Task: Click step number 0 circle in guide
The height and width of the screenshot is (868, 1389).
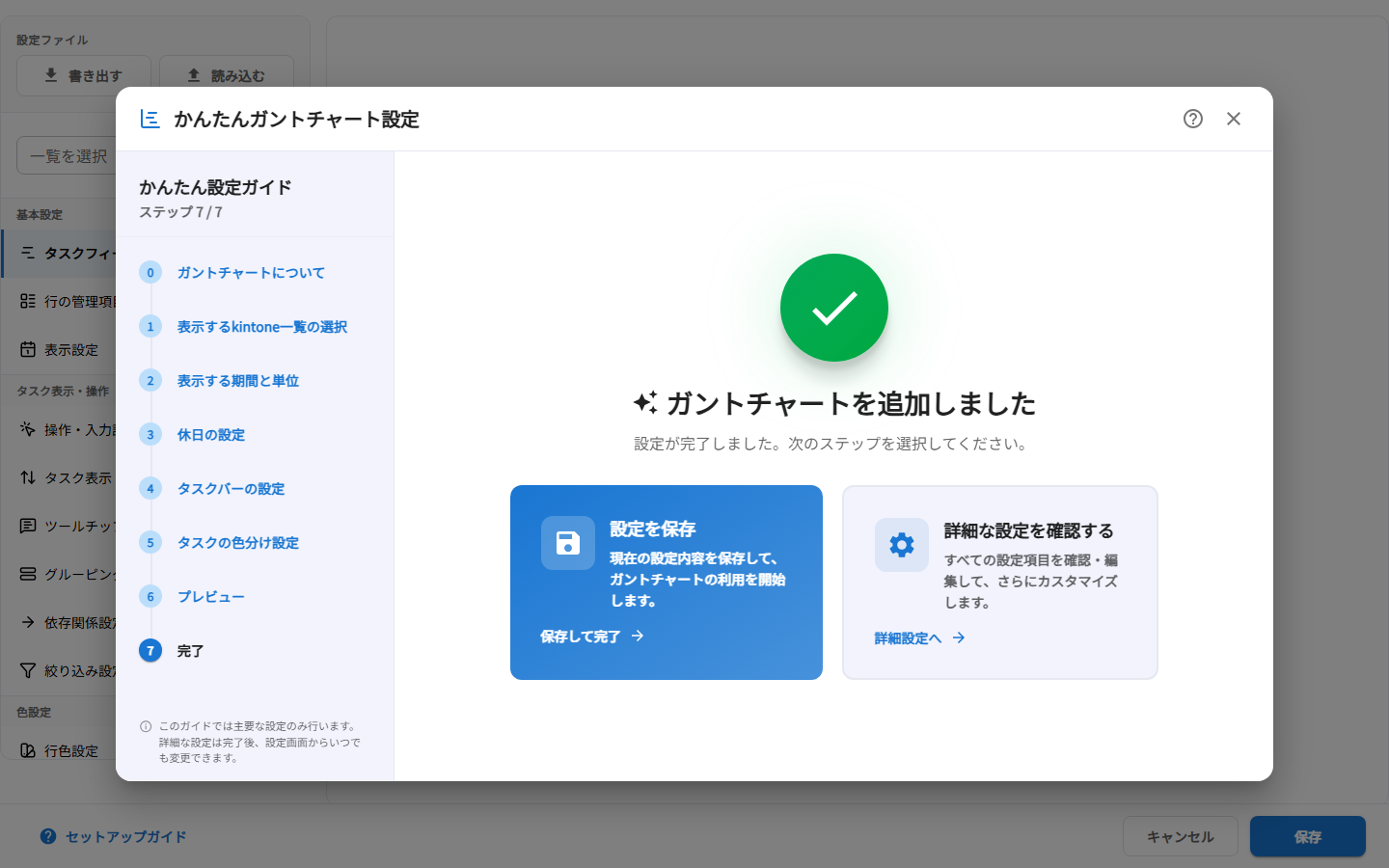Action: point(150,273)
